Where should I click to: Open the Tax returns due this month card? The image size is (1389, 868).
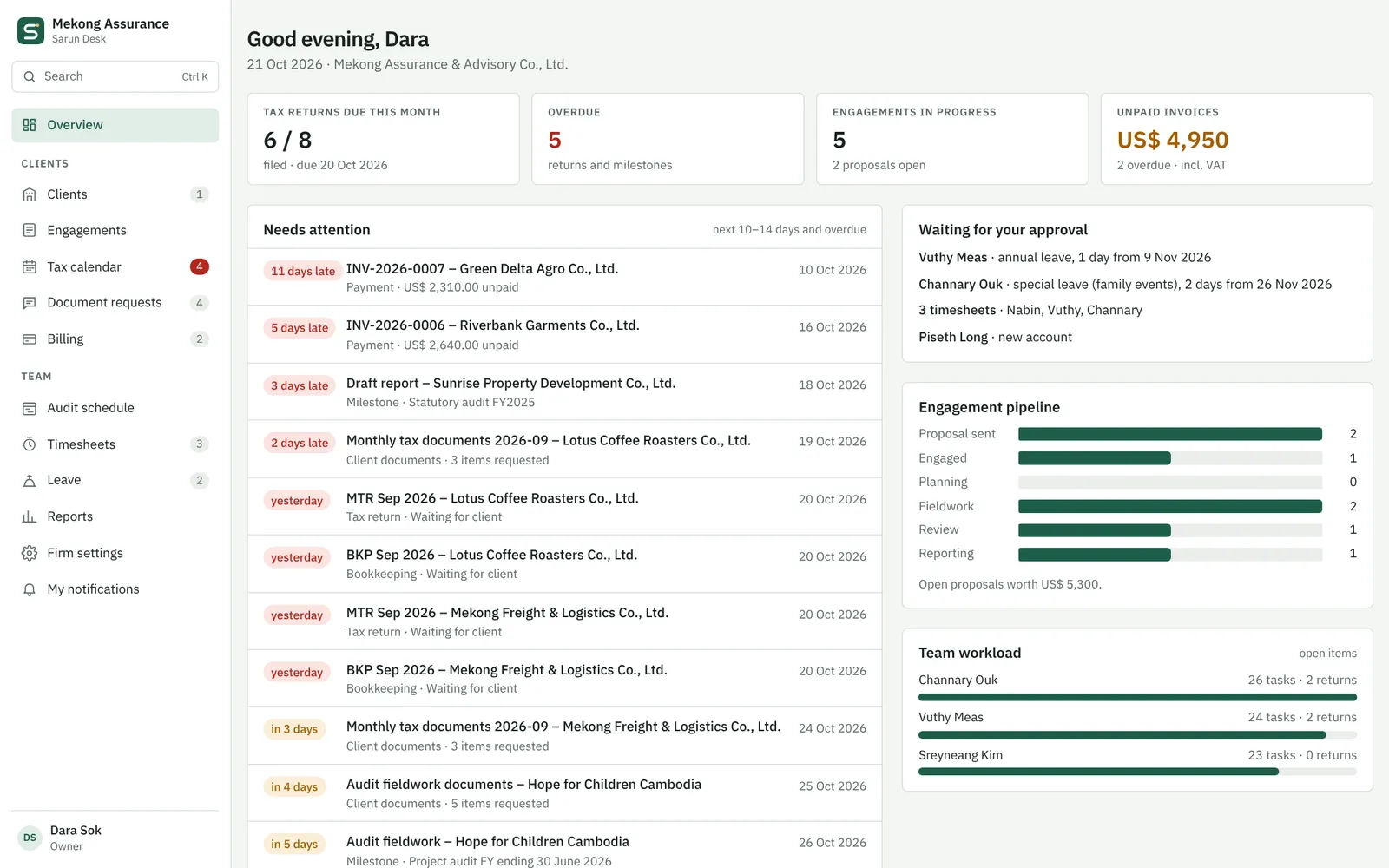coord(383,139)
